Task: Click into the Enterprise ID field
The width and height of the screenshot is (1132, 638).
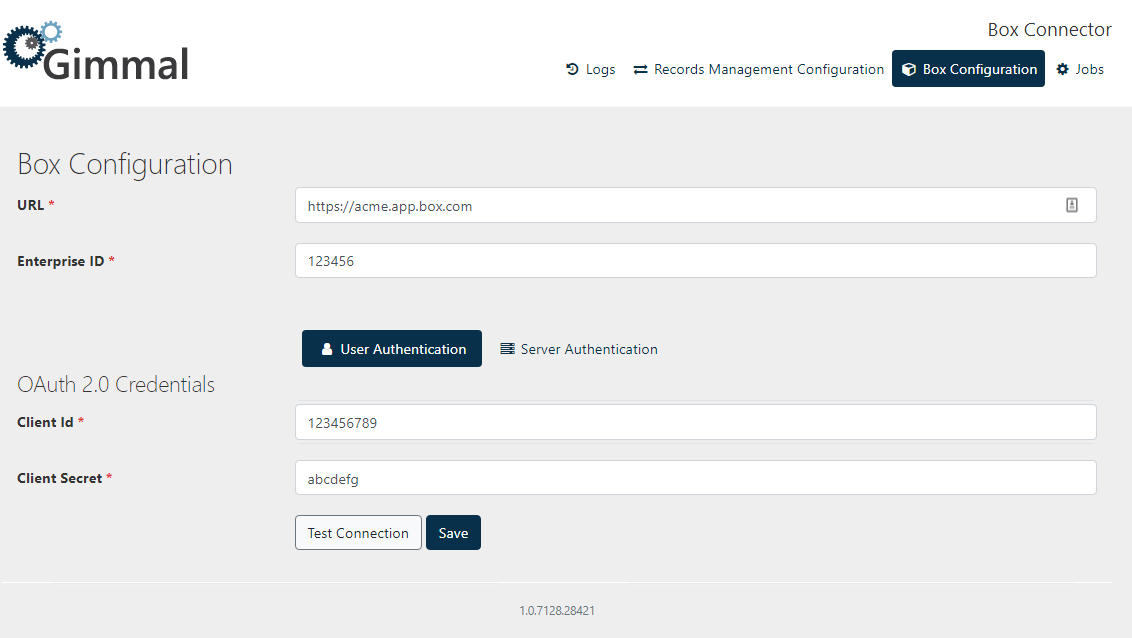Action: click(x=695, y=261)
